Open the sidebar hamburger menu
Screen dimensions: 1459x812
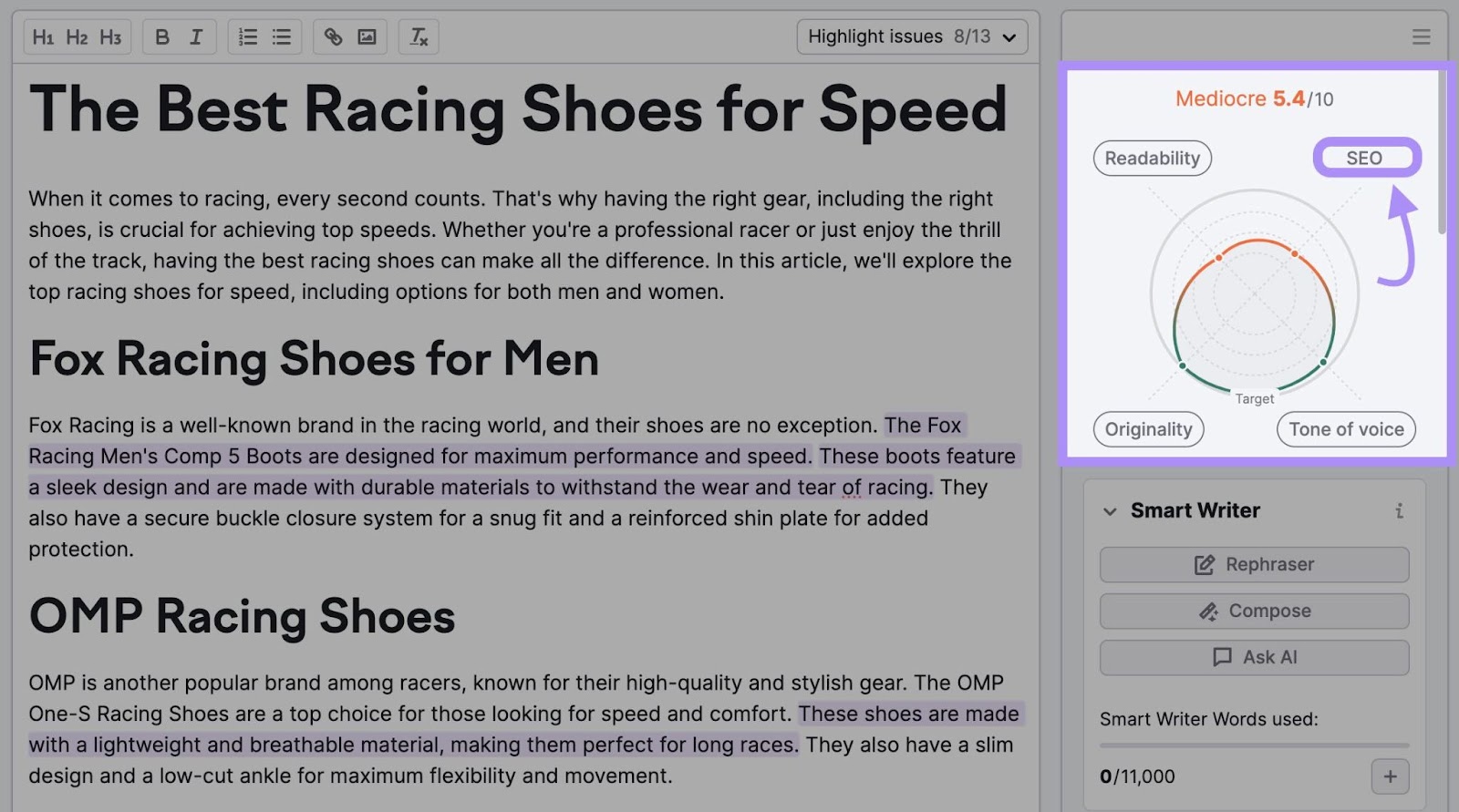point(1421,37)
